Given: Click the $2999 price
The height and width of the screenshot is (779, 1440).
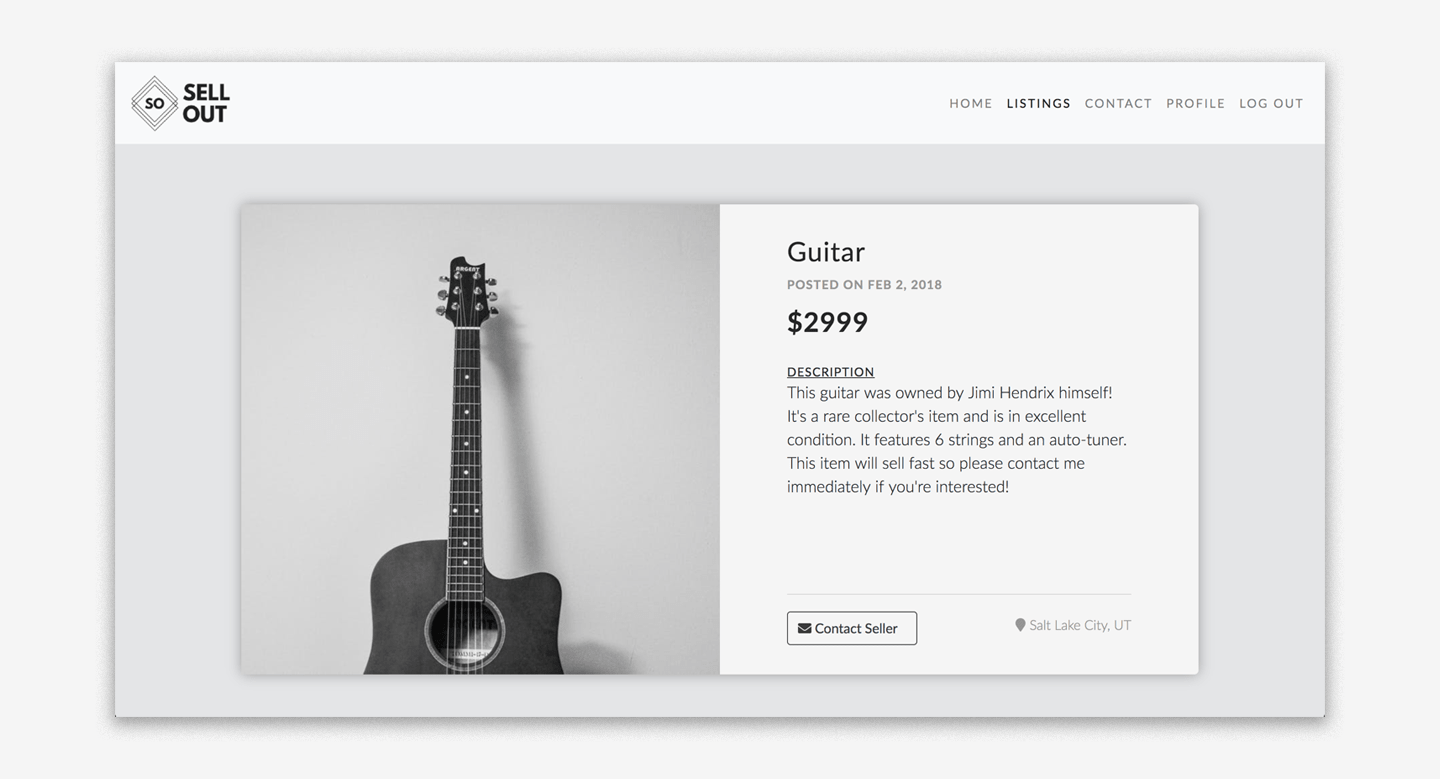Looking at the screenshot, I should point(827,322).
